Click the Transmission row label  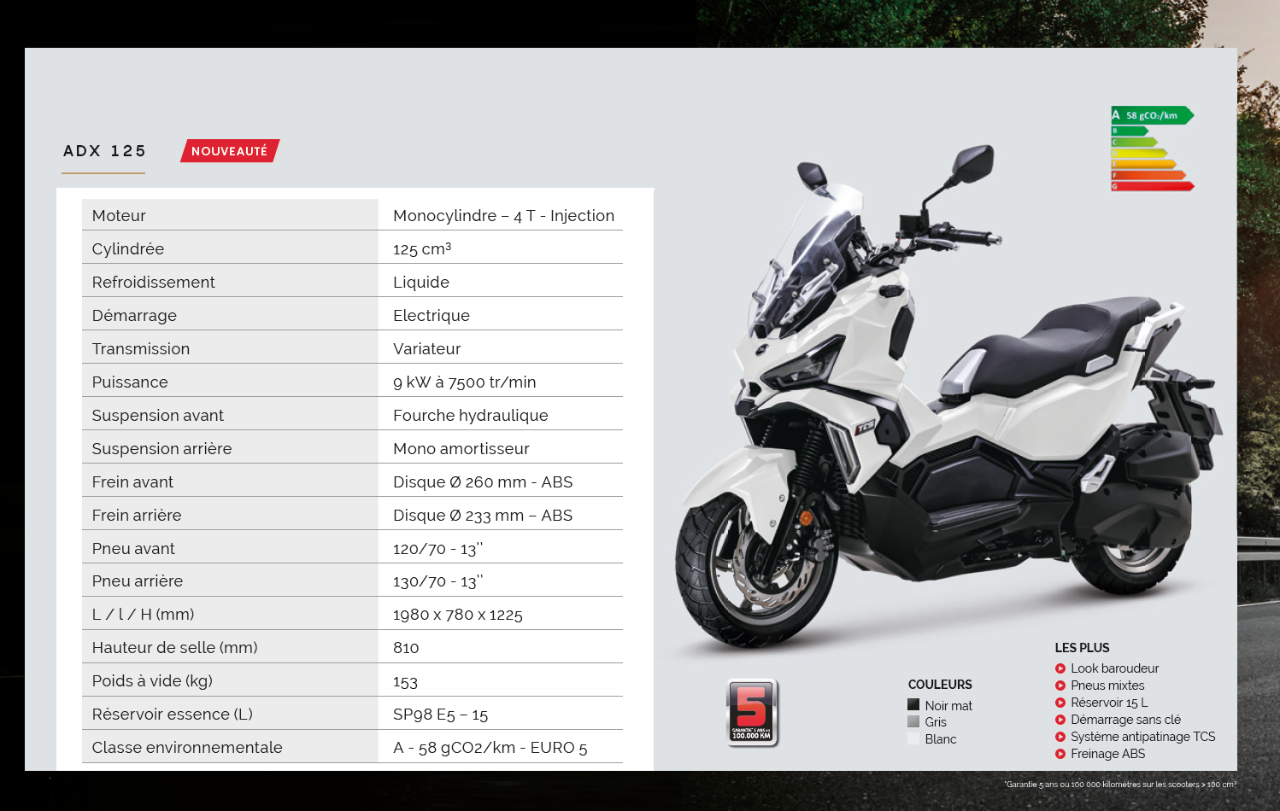pyautogui.click(x=141, y=348)
